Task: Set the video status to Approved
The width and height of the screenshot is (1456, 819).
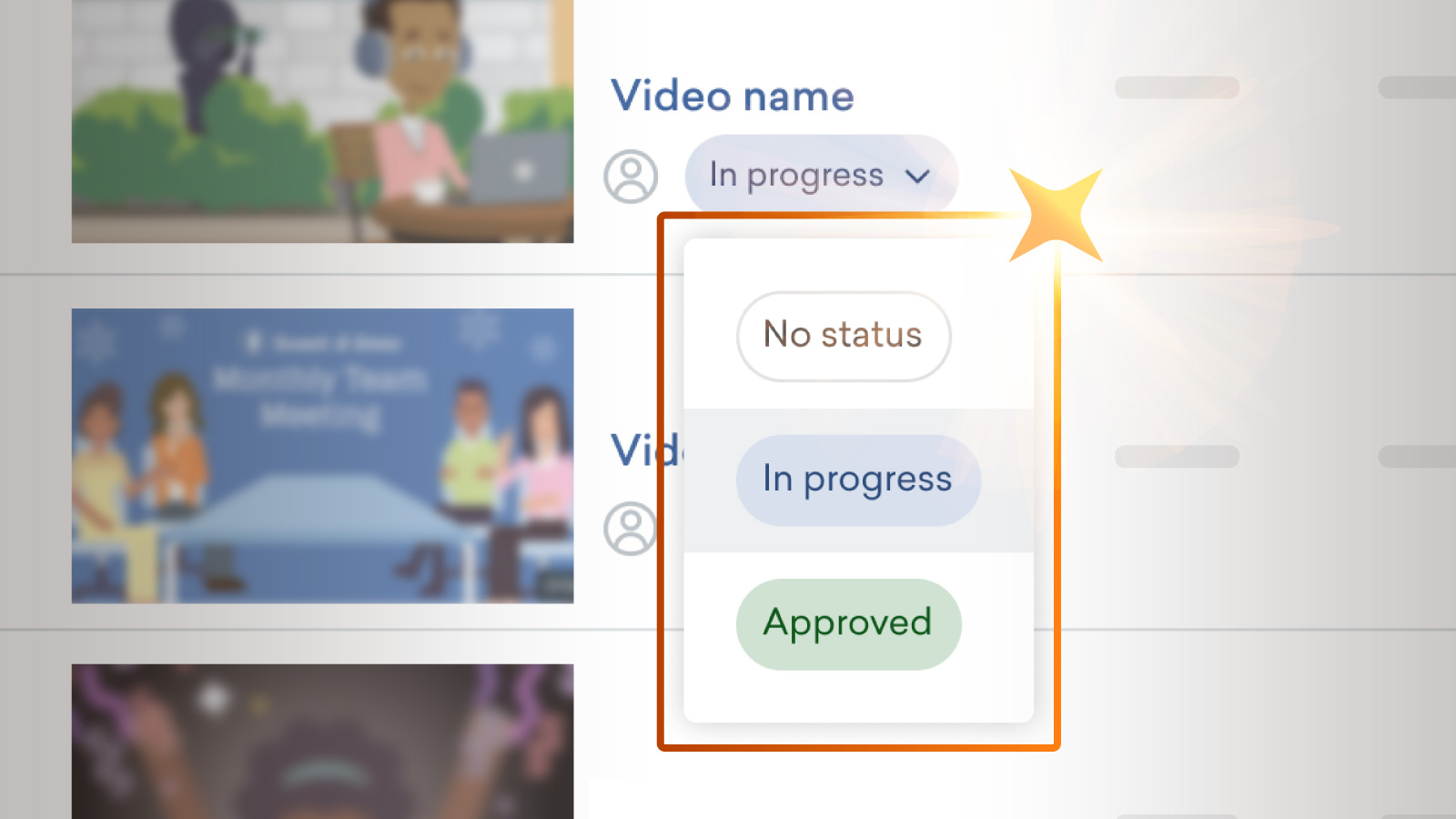Action: [848, 624]
